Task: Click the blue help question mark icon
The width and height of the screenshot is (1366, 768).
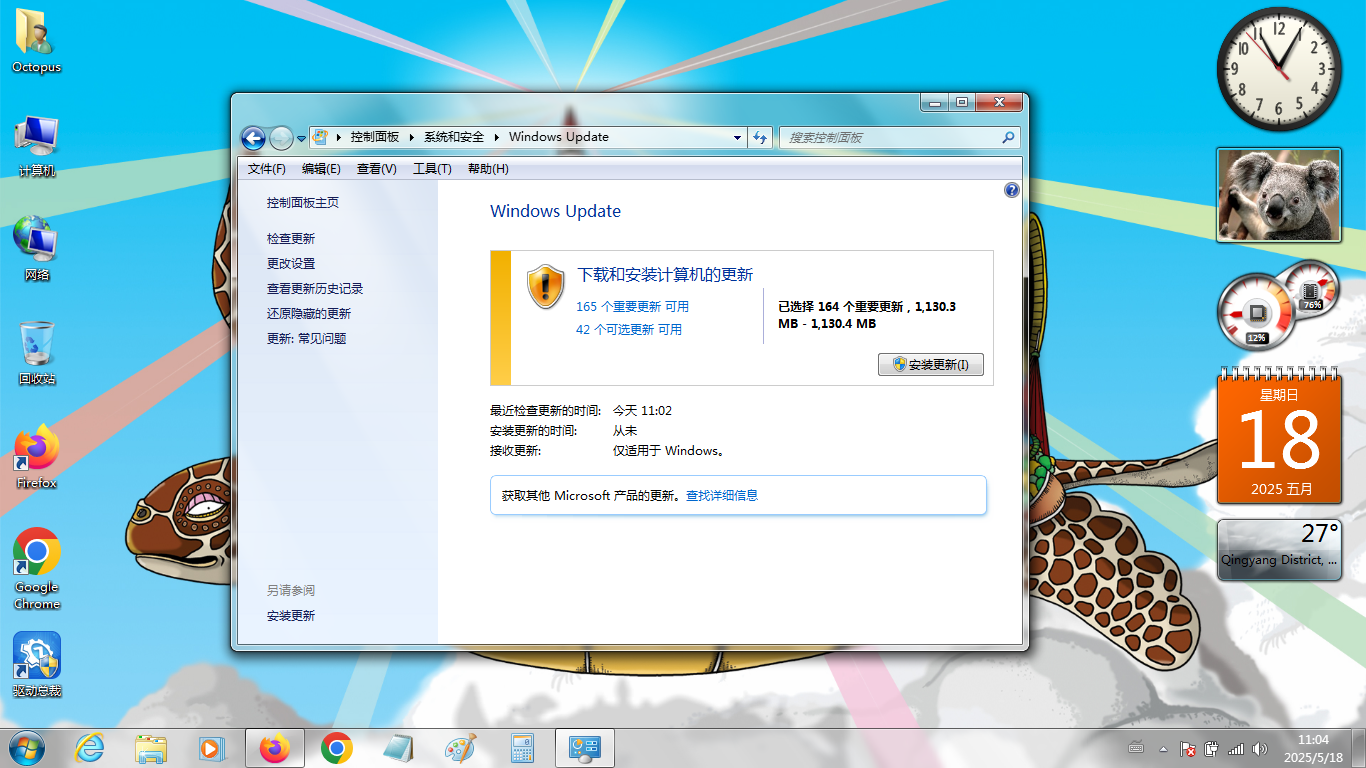Action: [x=1011, y=190]
